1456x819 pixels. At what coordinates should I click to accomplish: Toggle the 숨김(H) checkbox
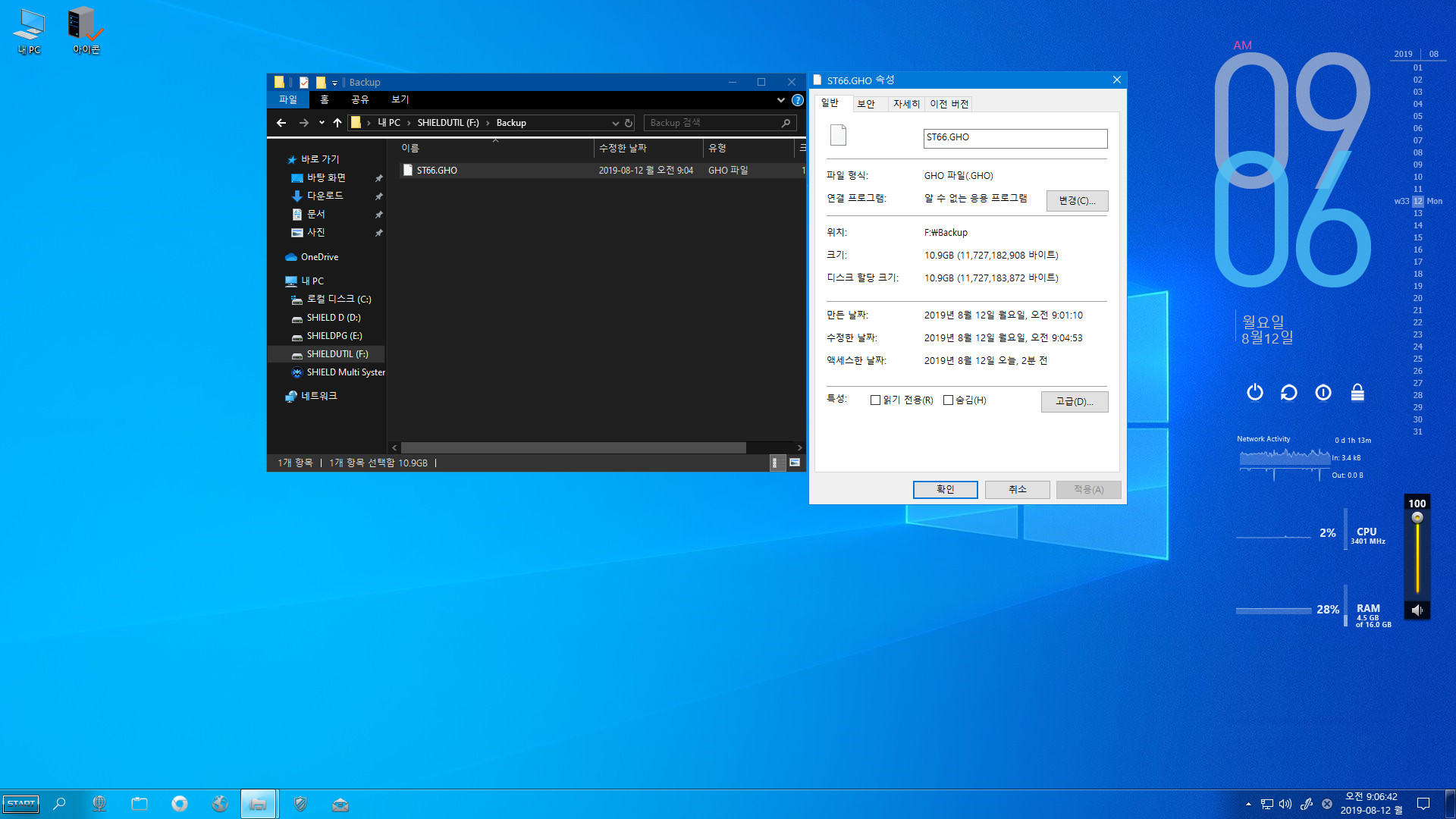[x=948, y=400]
